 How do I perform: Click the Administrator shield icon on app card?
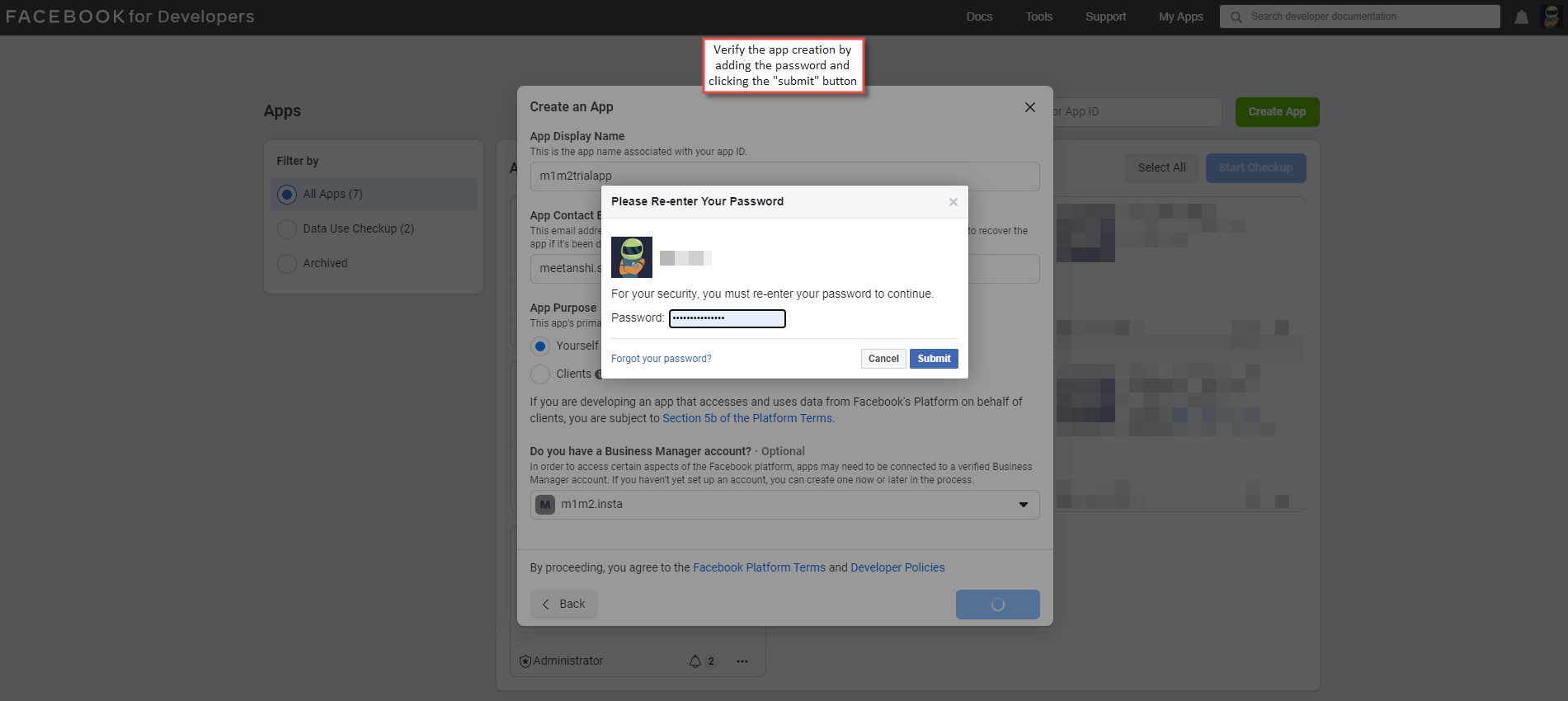click(525, 661)
